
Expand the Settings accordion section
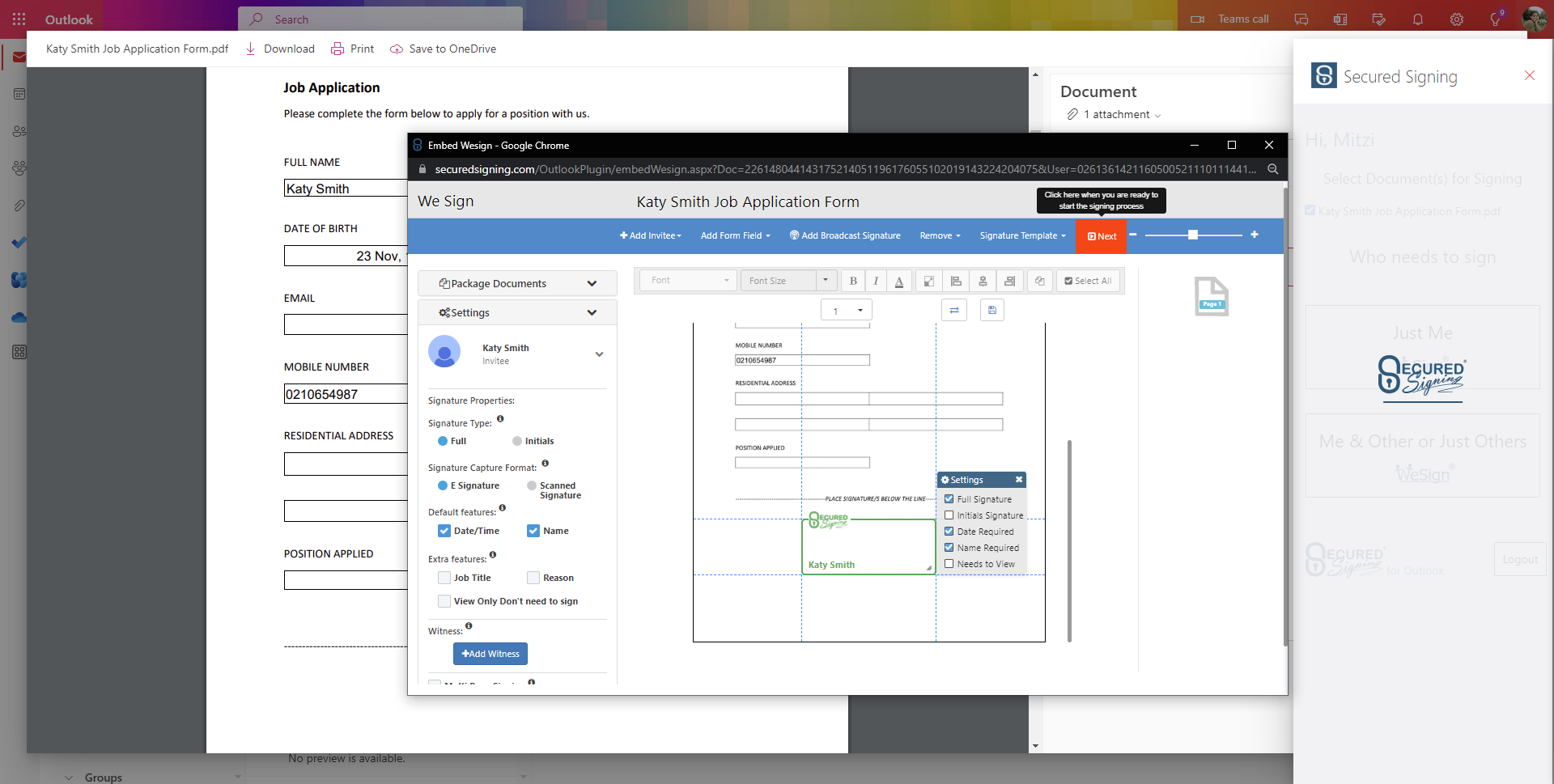(517, 312)
